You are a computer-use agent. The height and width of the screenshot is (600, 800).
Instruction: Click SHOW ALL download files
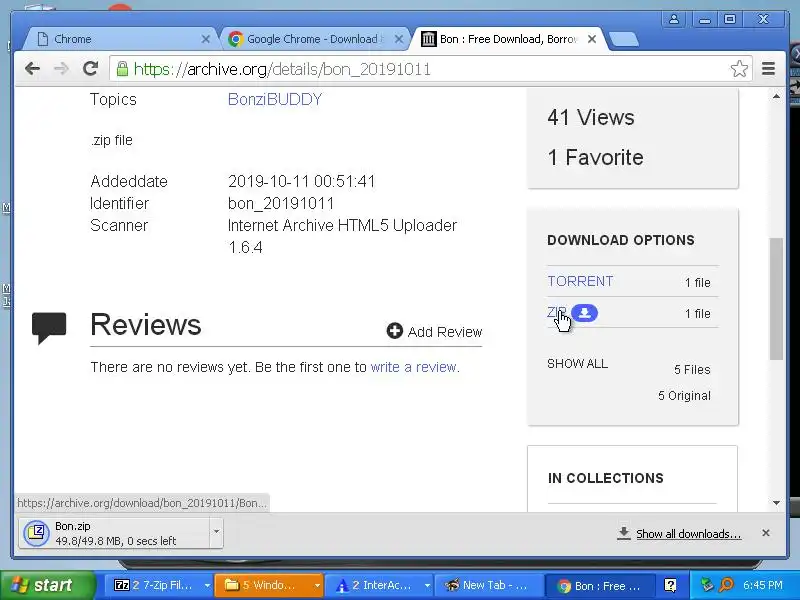click(x=577, y=364)
